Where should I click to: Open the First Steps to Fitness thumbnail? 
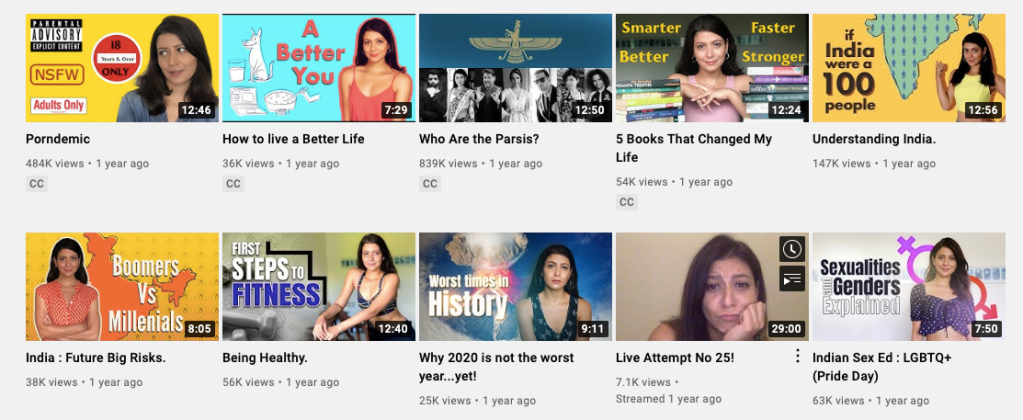click(x=319, y=286)
